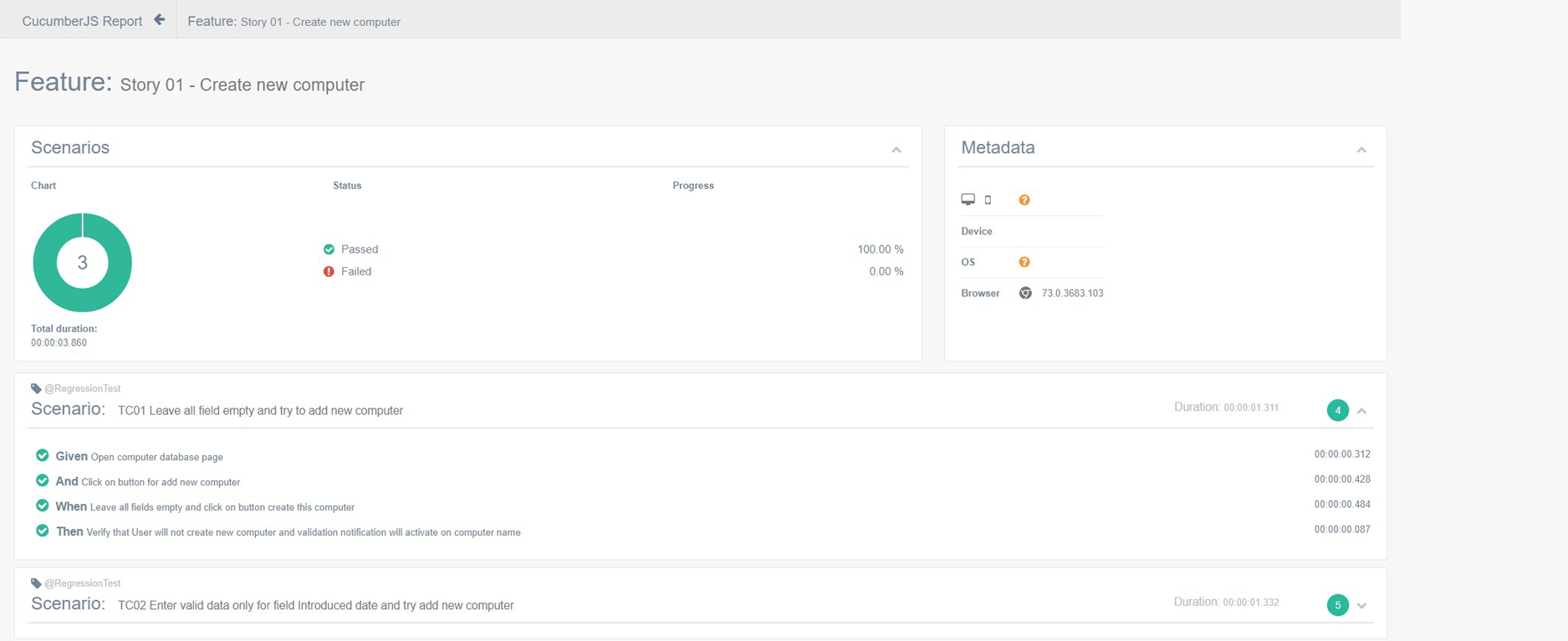Click the Feature breadcrumb in top bar
Viewport: 1568px width, 641px height.
294,21
